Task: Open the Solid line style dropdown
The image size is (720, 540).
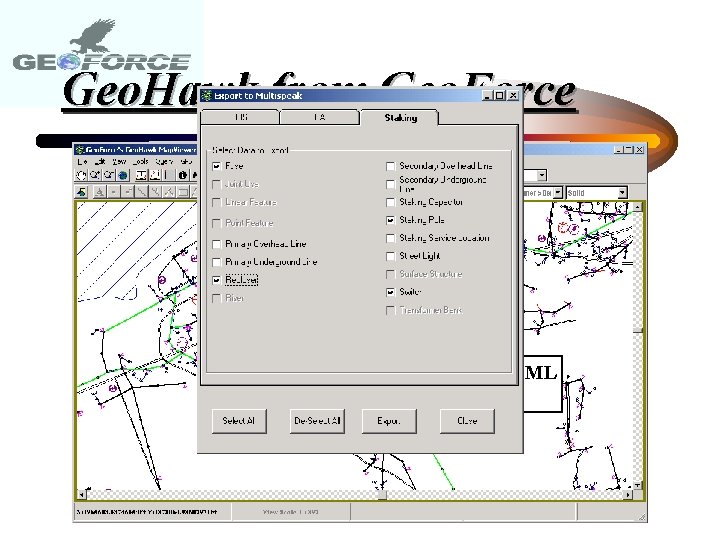Action: click(x=622, y=192)
